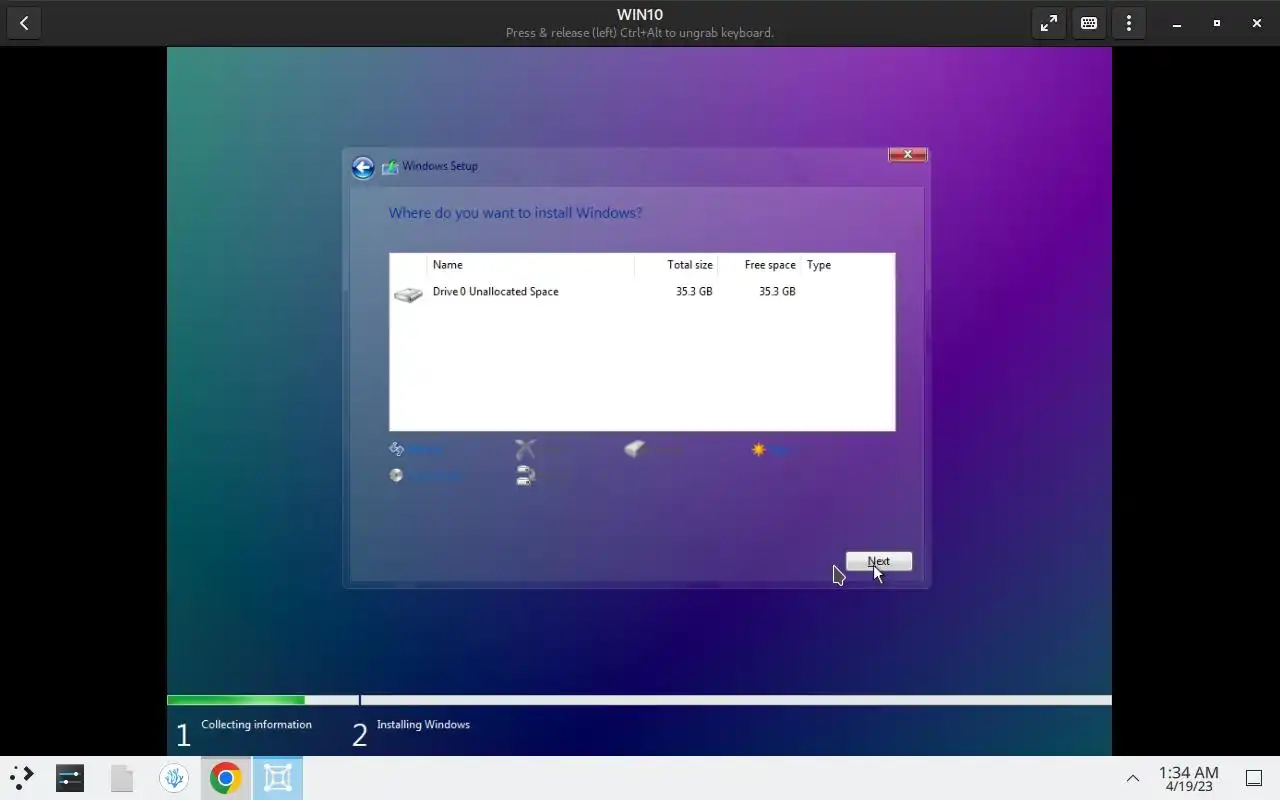Click the Refresh double-arrow icon in Windows Setup
This screenshot has height=800, width=1280.
click(x=396, y=449)
